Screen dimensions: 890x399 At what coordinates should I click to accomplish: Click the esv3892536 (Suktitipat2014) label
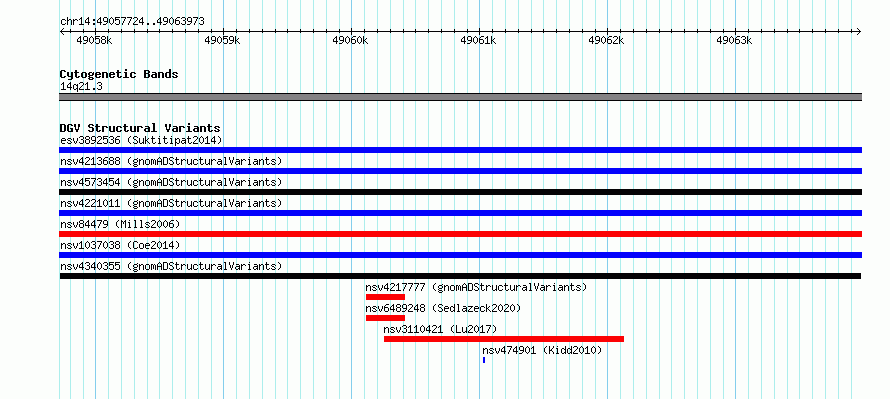pyautogui.click(x=141, y=140)
